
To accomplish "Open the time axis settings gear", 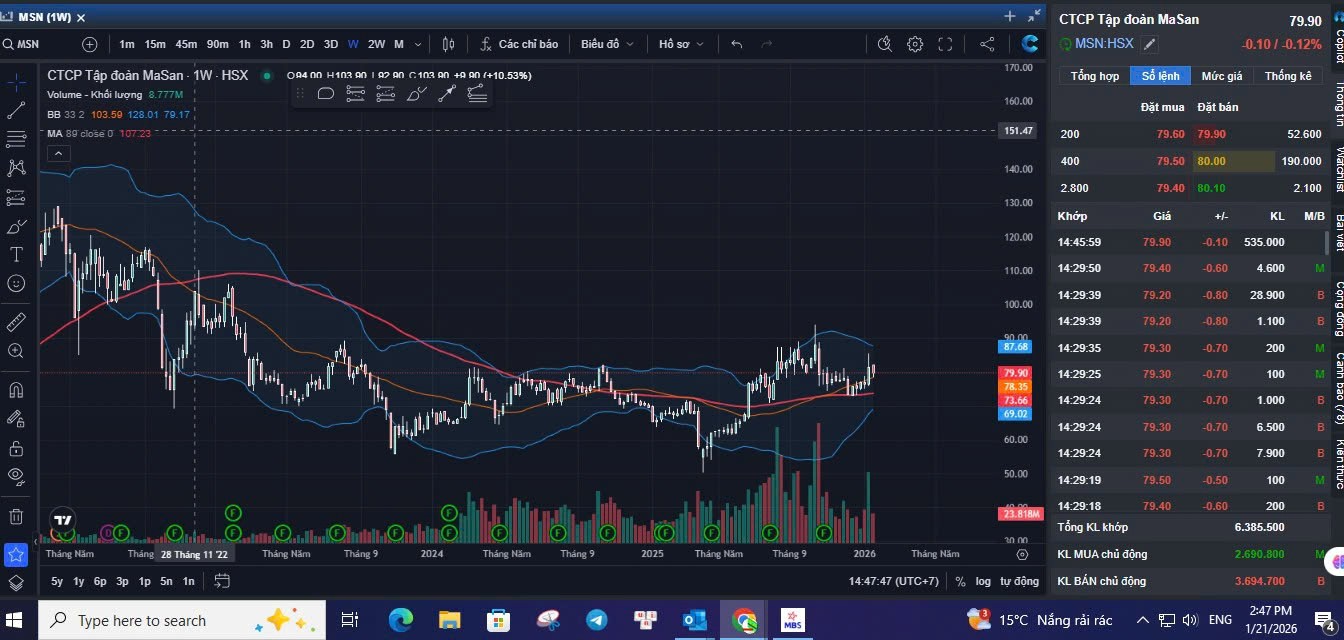I will coord(1022,553).
